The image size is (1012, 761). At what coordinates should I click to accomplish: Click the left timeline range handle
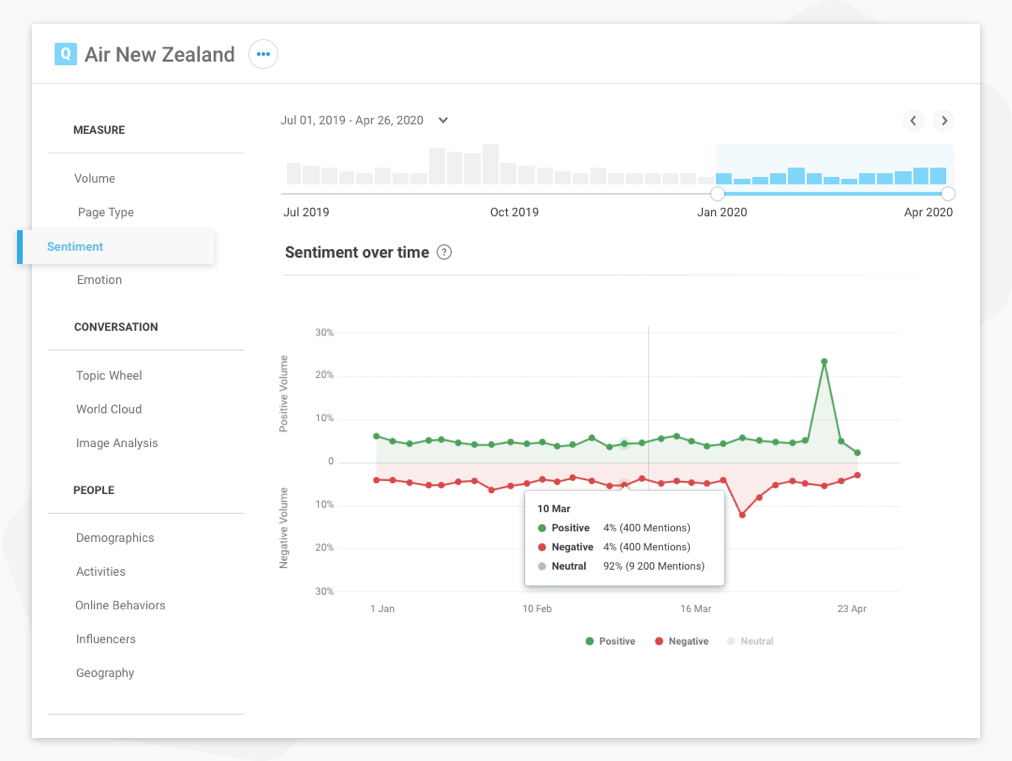click(717, 194)
